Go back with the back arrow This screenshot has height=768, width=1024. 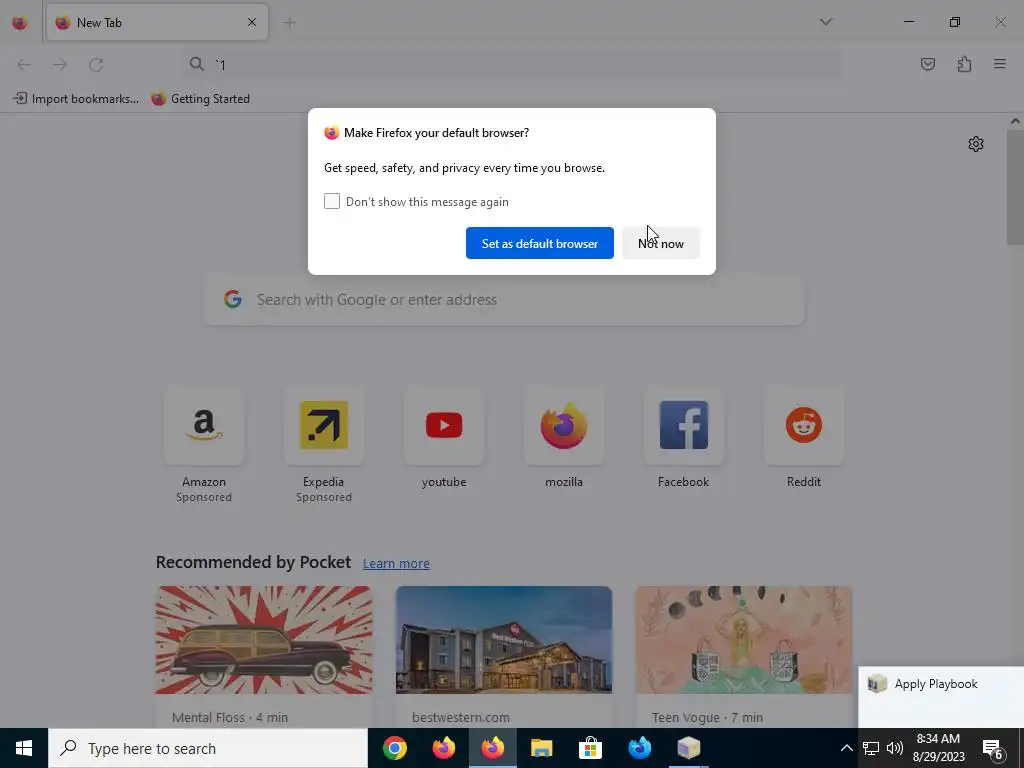(x=24, y=64)
